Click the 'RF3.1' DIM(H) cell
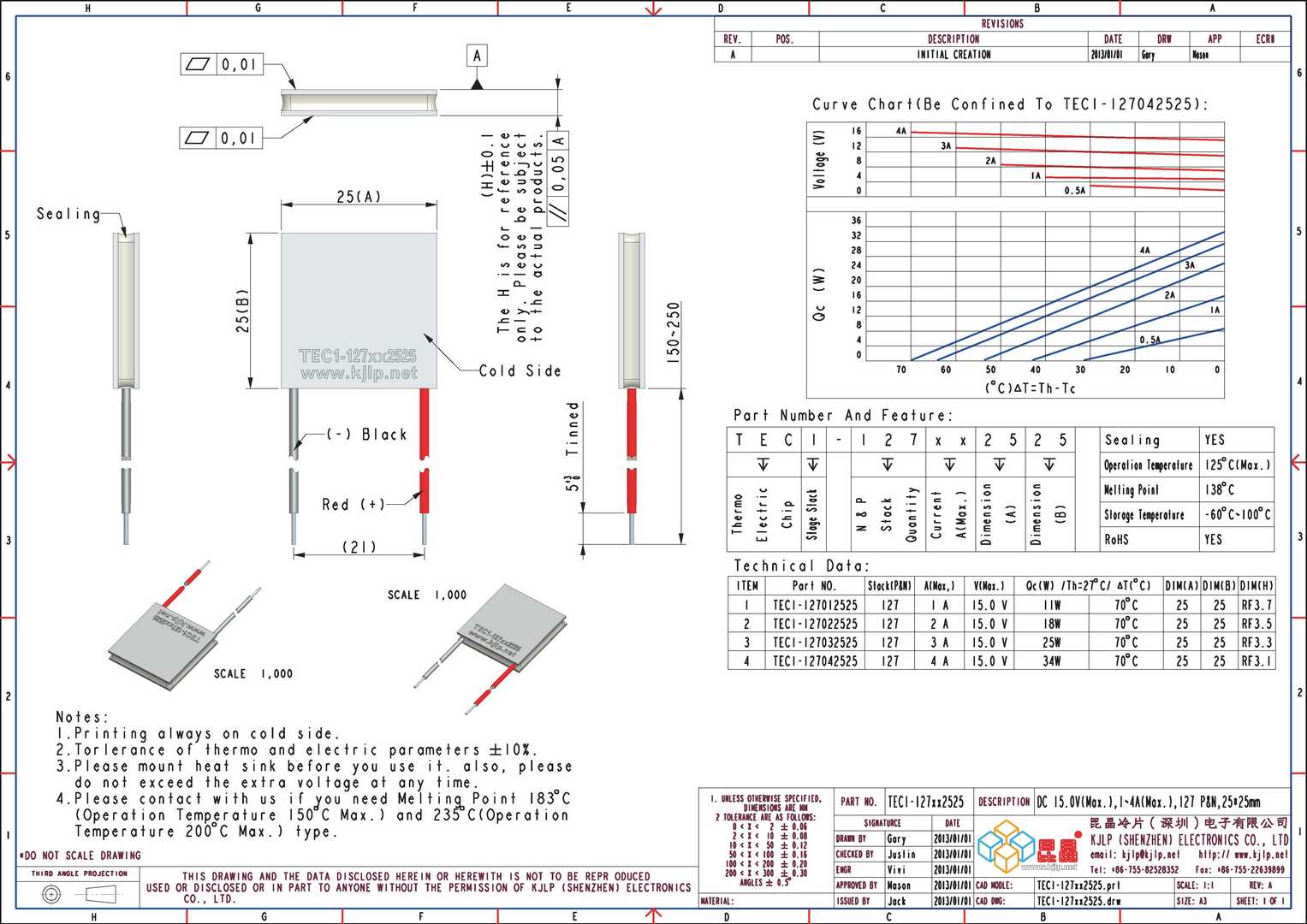This screenshot has width=1307, height=924. pyautogui.click(x=1257, y=661)
